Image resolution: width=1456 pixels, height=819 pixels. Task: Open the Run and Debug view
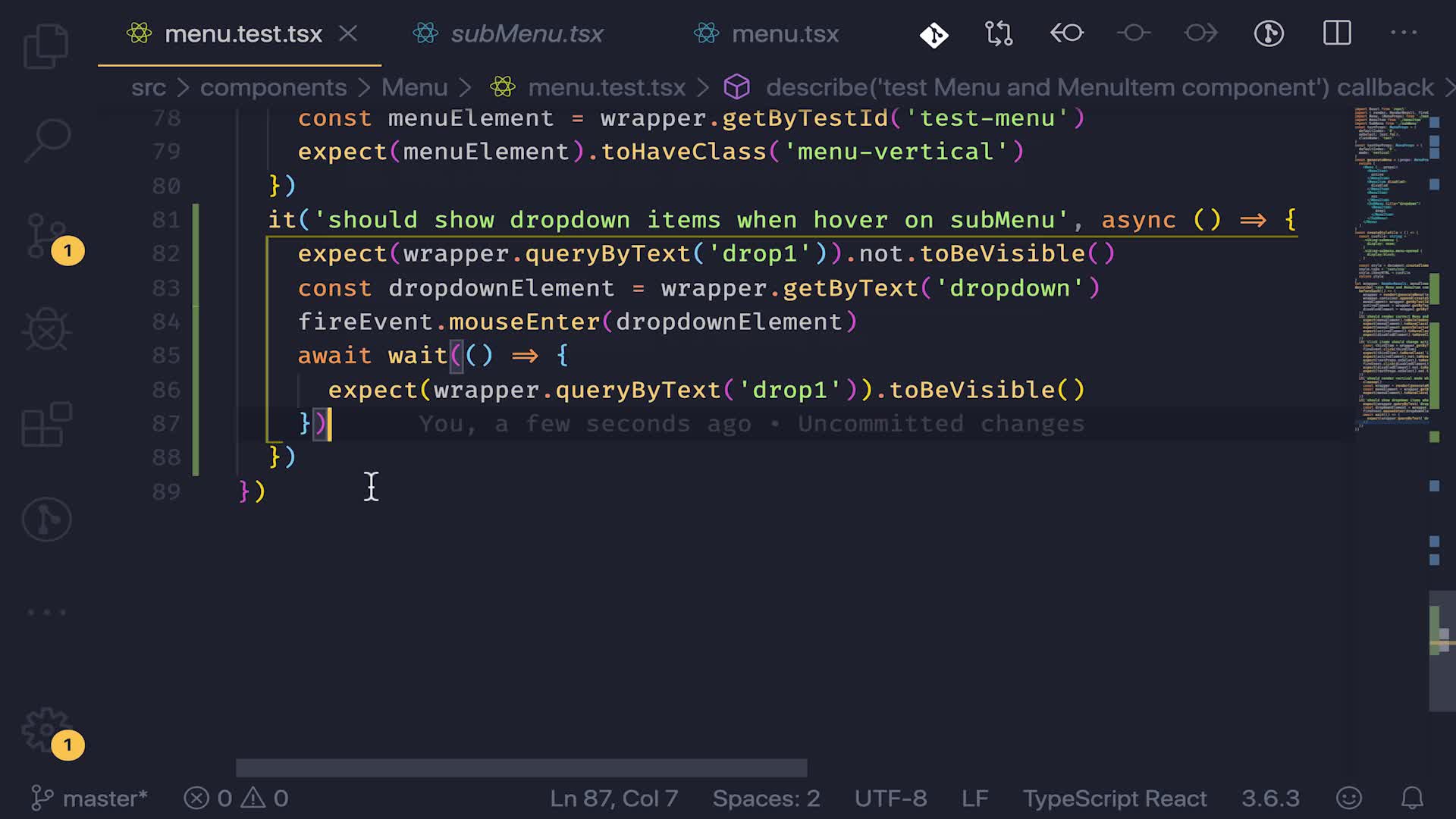pos(47,330)
